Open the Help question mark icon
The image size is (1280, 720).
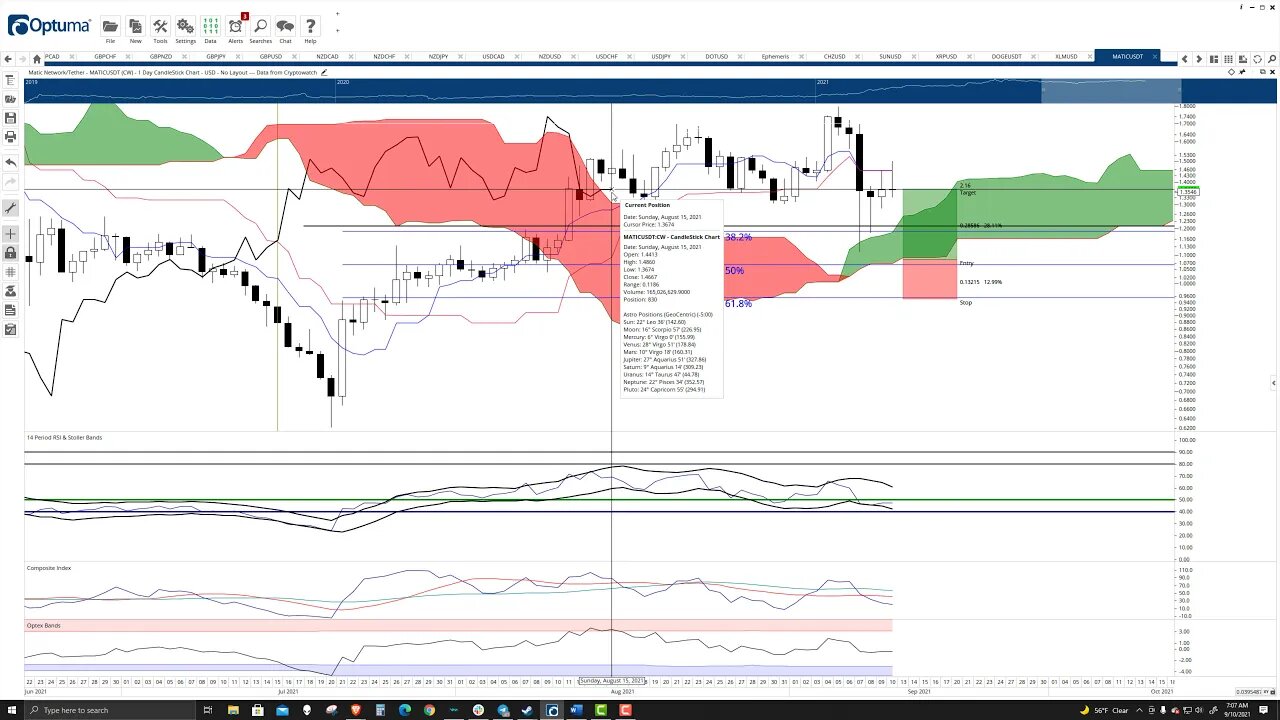pyautogui.click(x=310, y=27)
